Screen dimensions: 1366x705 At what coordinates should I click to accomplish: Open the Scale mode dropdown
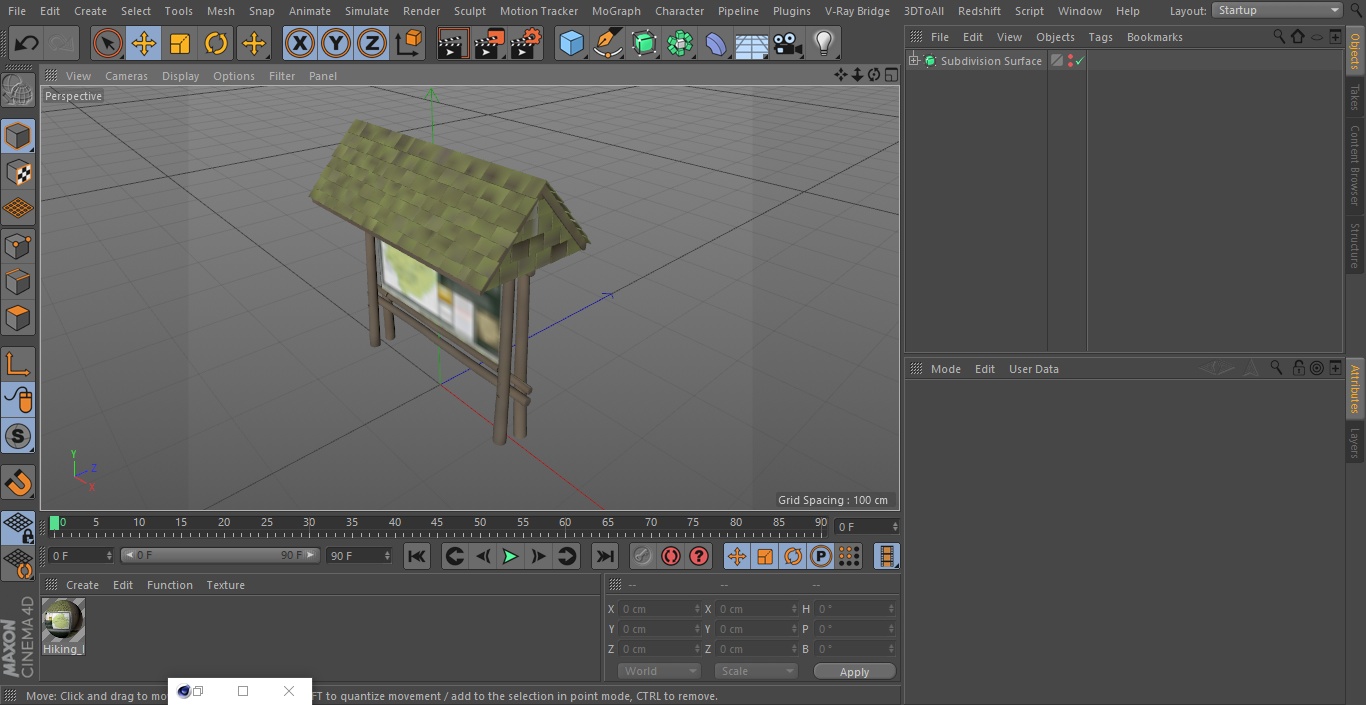click(756, 671)
